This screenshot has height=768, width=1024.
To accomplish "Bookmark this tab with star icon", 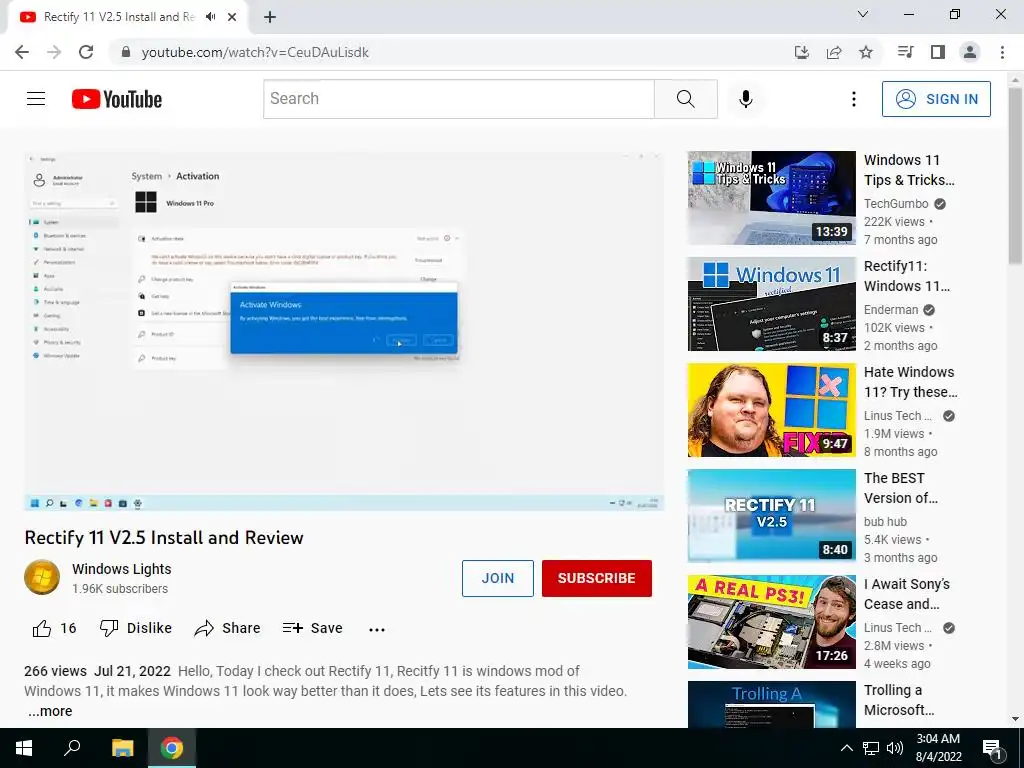I will click(x=866, y=52).
